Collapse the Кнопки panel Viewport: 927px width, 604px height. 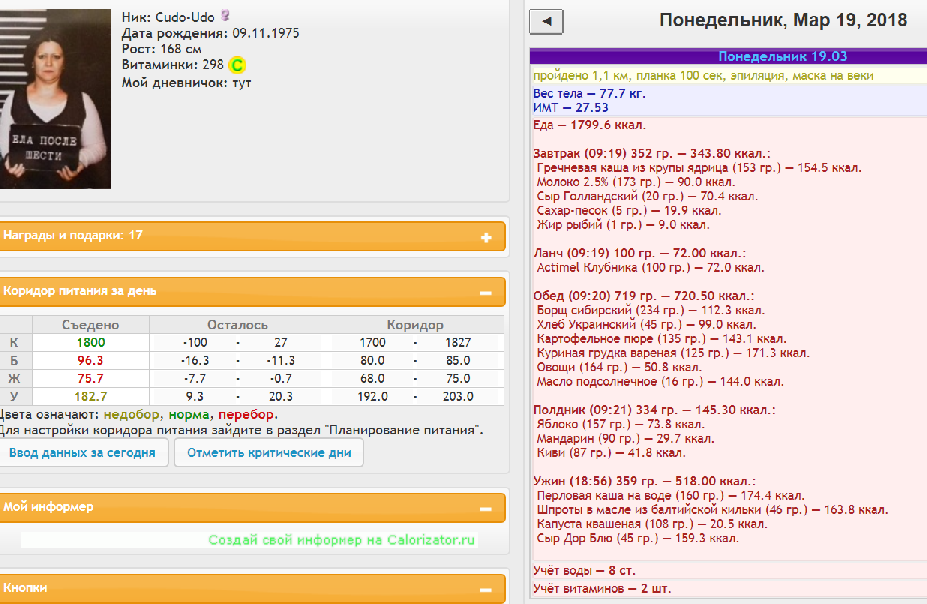[486, 590]
